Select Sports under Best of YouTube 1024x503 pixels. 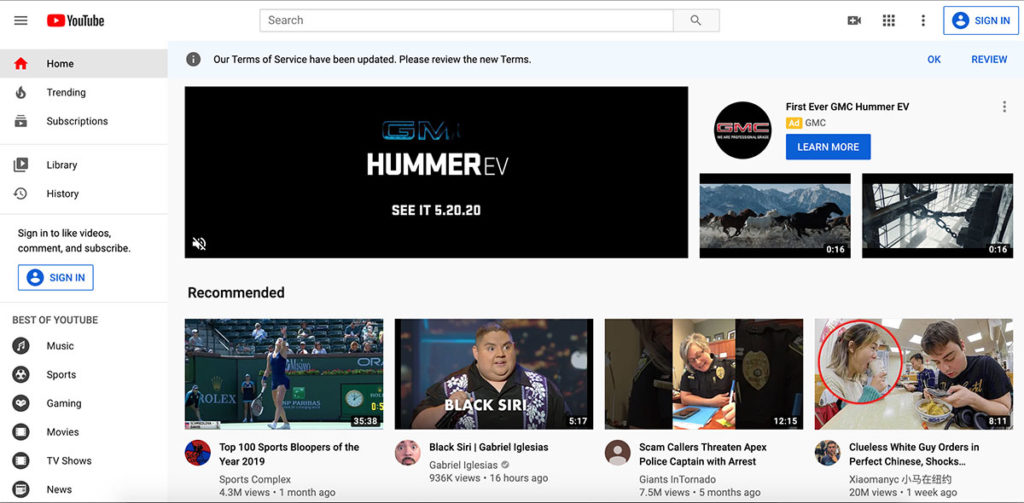[x=84, y=374]
